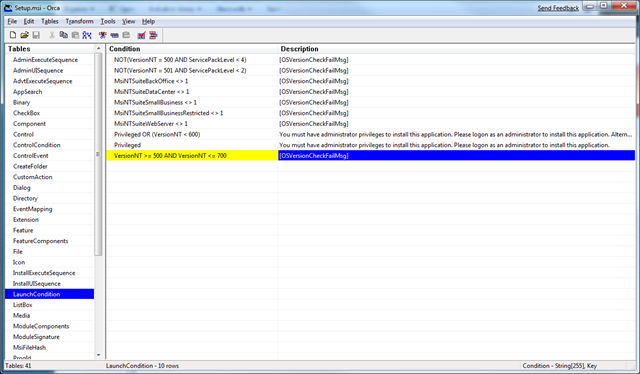Viewport: 640px width, 374px height.
Task: Click the Orca app icon in title bar
Action: coord(8,7)
